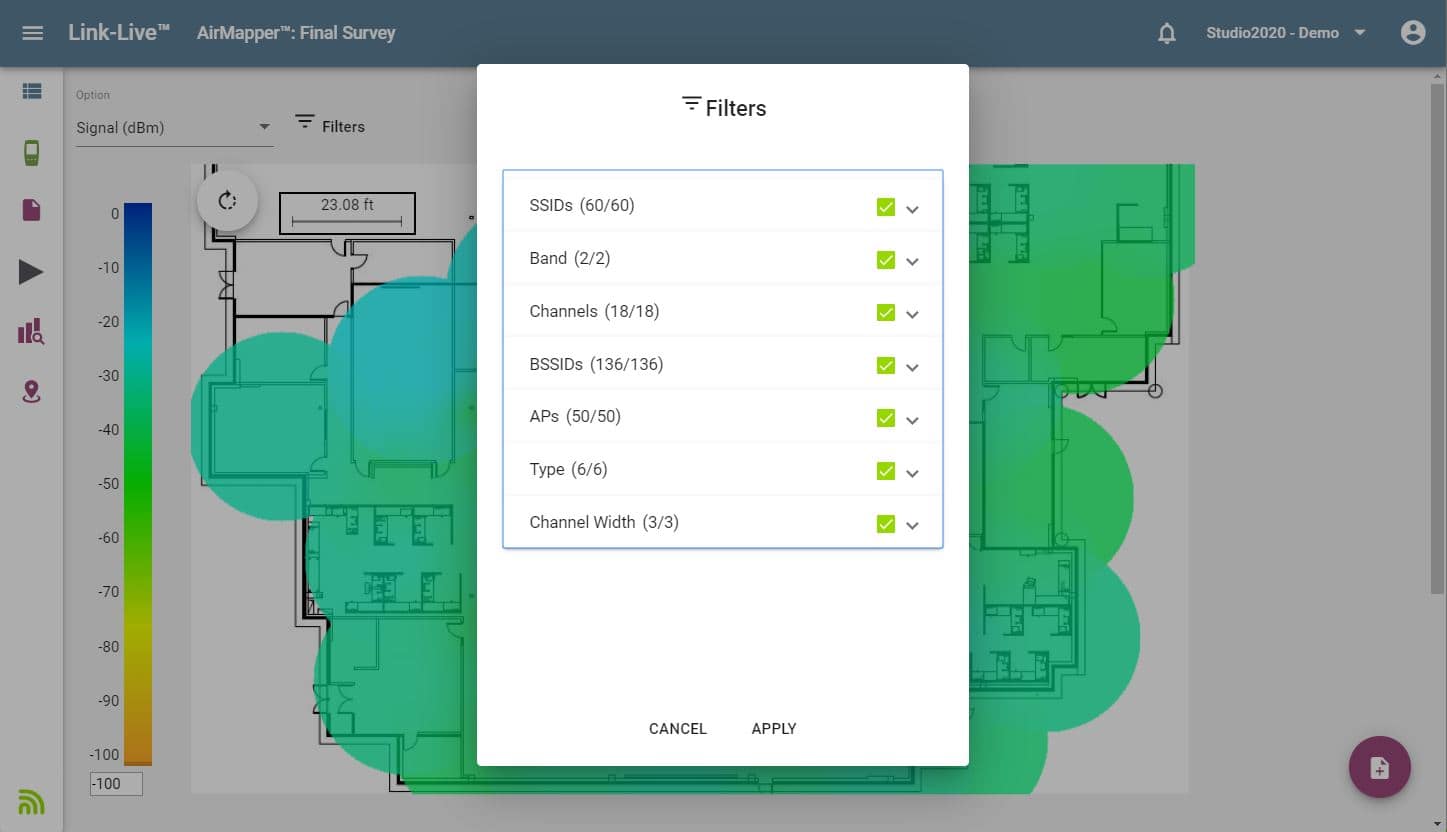Click the -100 dBm value input field
Image resolution: width=1447 pixels, height=832 pixels.
(x=114, y=784)
